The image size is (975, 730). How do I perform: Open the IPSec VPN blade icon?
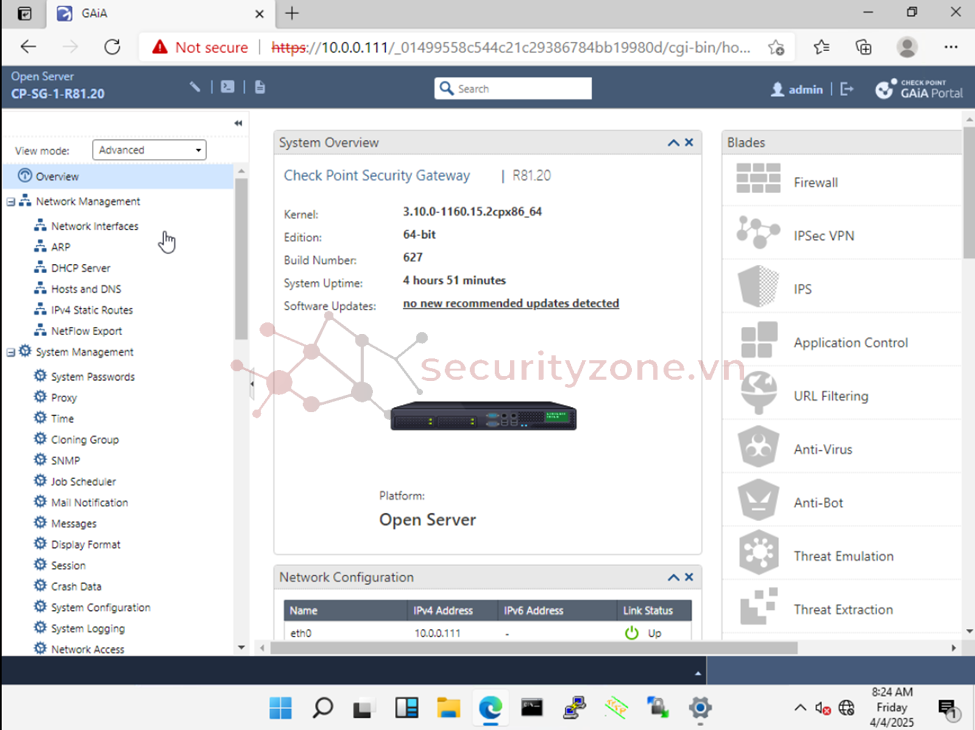(758, 233)
